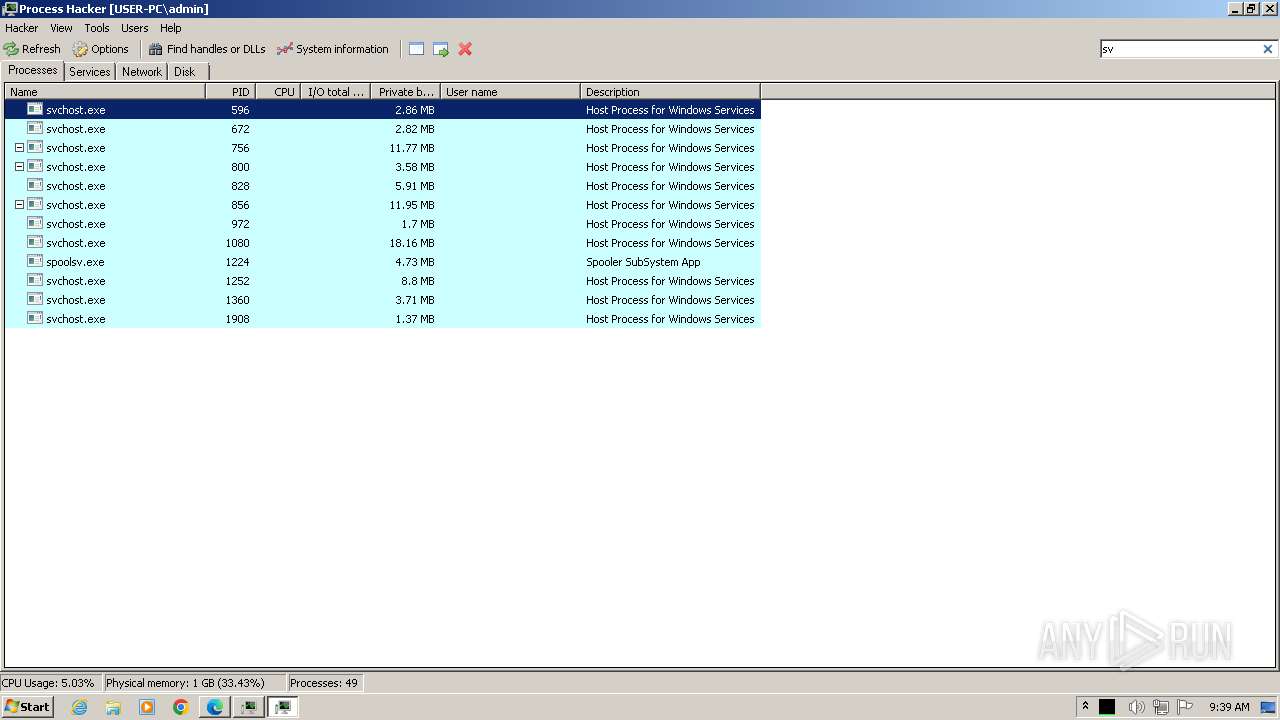
Task: Launch Internet Explorer from taskbar
Action: pyautogui.click(x=79, y=707)
